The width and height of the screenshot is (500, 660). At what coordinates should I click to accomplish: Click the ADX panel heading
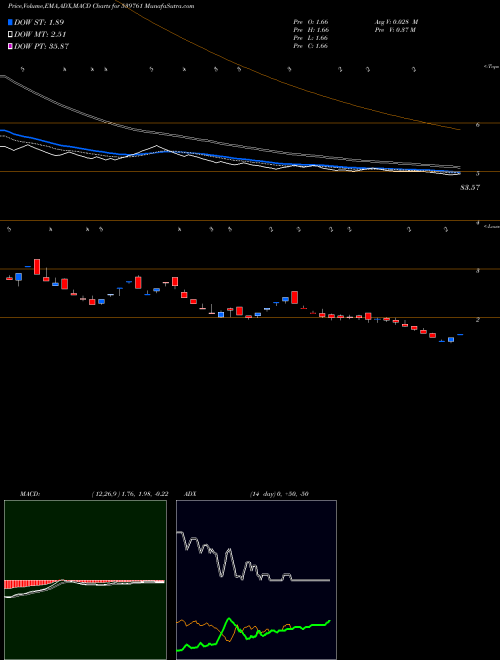coord(190,494)
